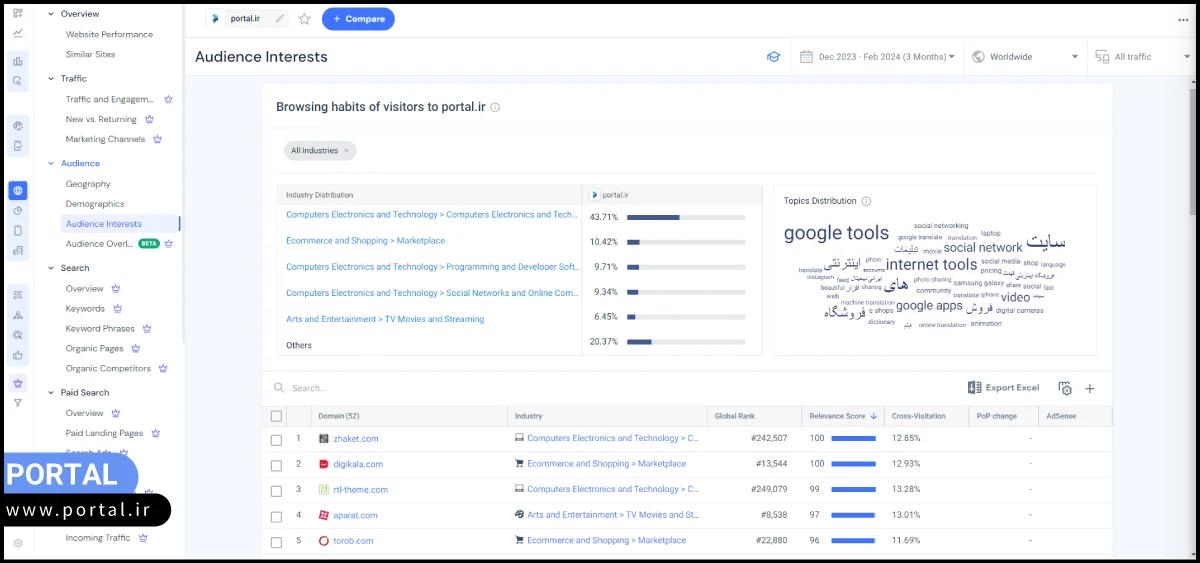Click info icon next to Topics Distribution
The height and width of the screenshot is (563, 1200).
pos(866,201)
